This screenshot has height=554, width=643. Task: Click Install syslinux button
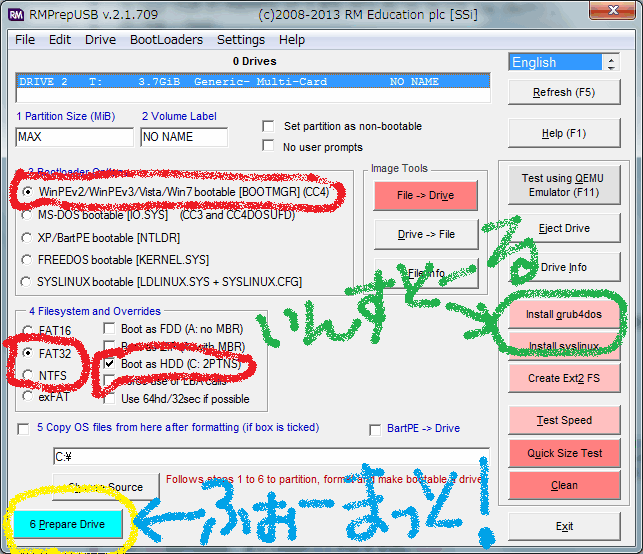click(564, 346)
